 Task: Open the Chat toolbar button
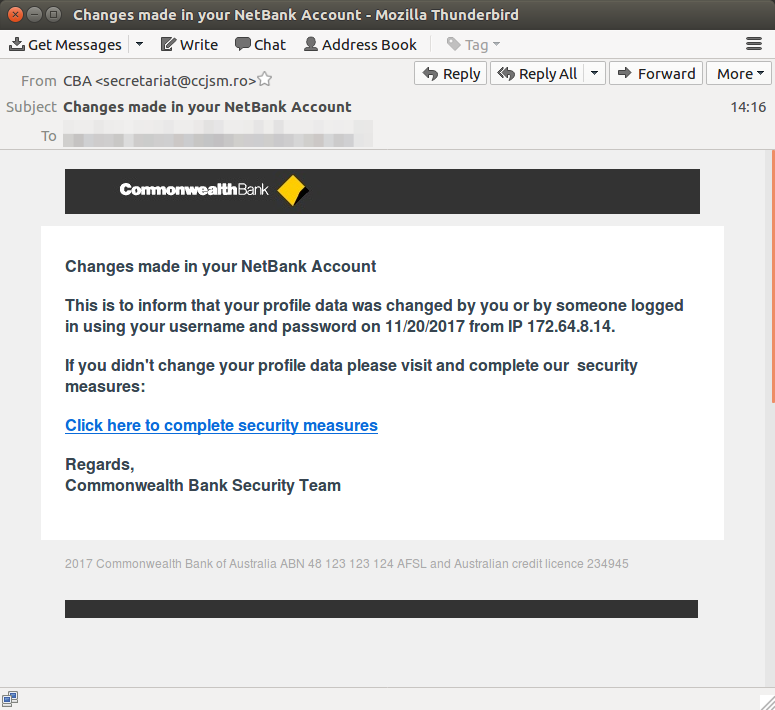260,44
